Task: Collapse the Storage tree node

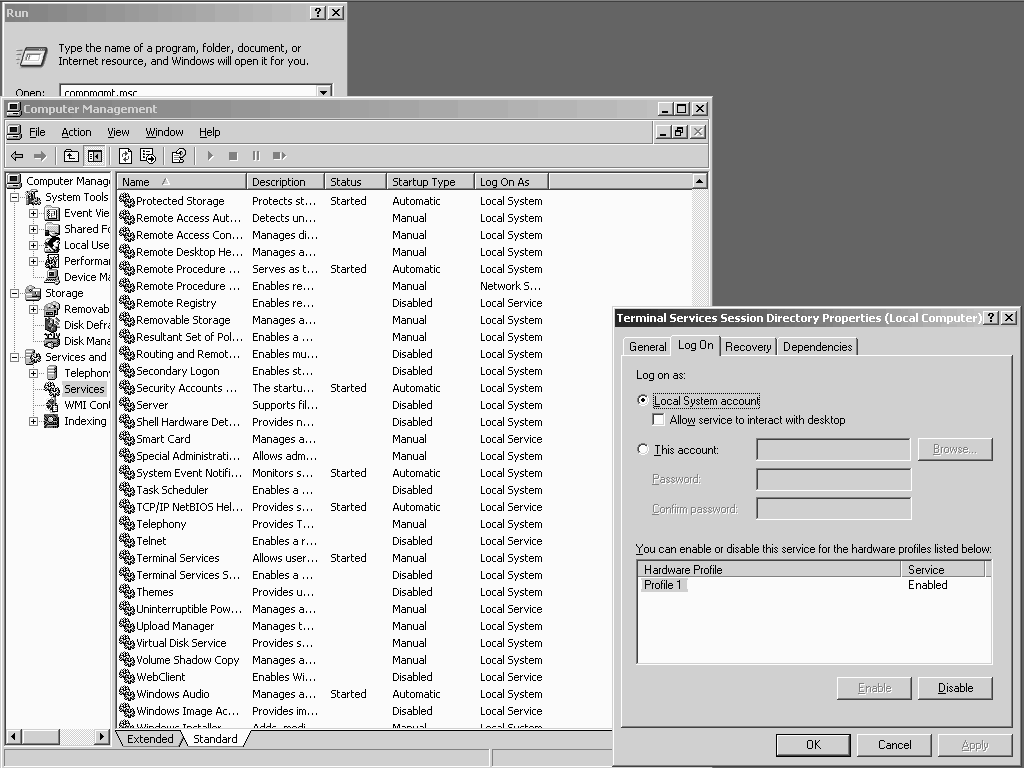Action: 14,293
